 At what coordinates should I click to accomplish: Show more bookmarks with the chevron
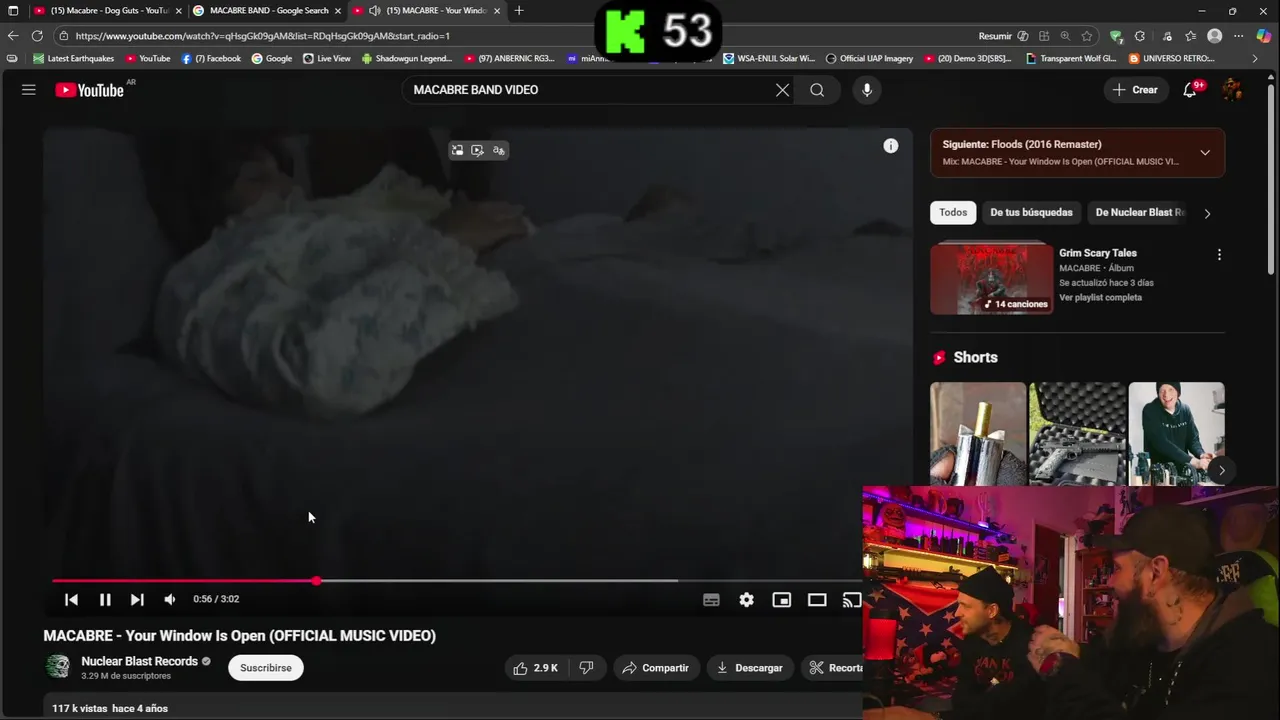[x=1256, y=59]
